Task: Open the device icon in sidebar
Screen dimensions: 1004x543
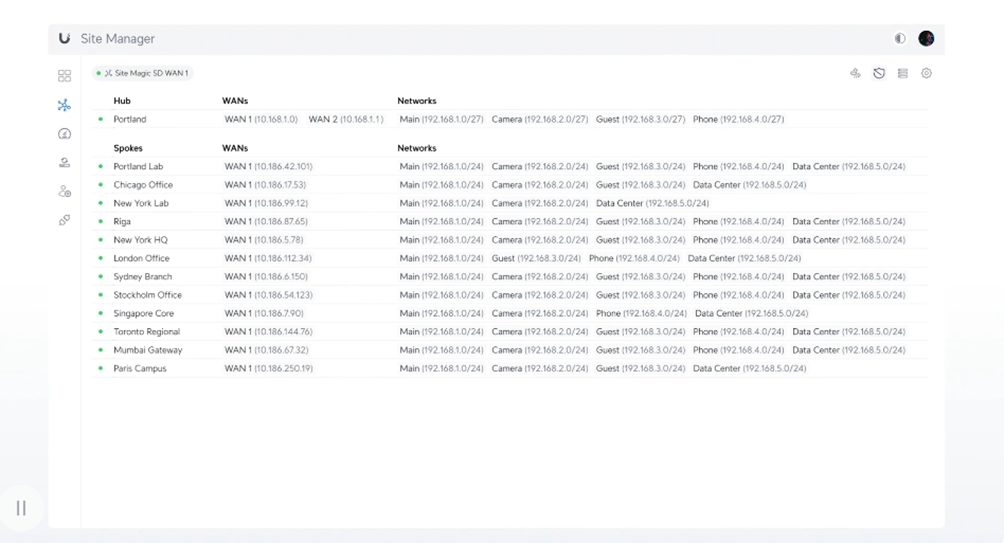Action: [65, 162]
